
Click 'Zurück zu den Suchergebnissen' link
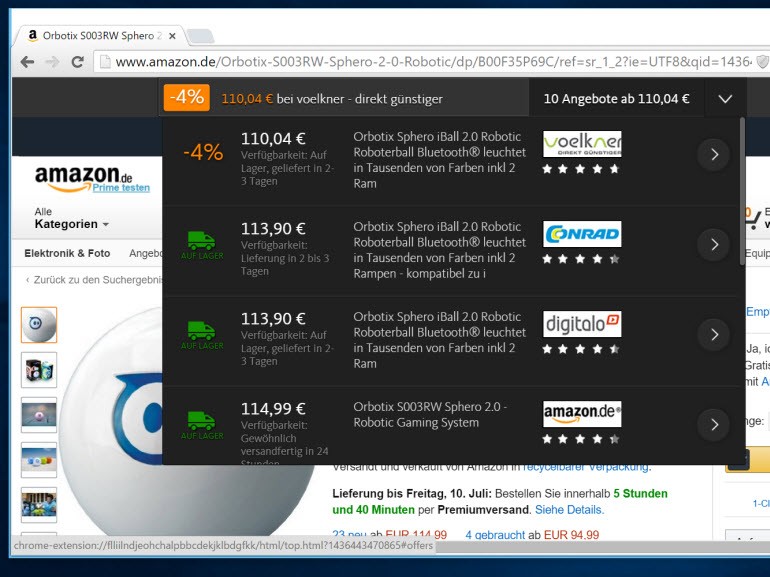[x=94, y=280]
